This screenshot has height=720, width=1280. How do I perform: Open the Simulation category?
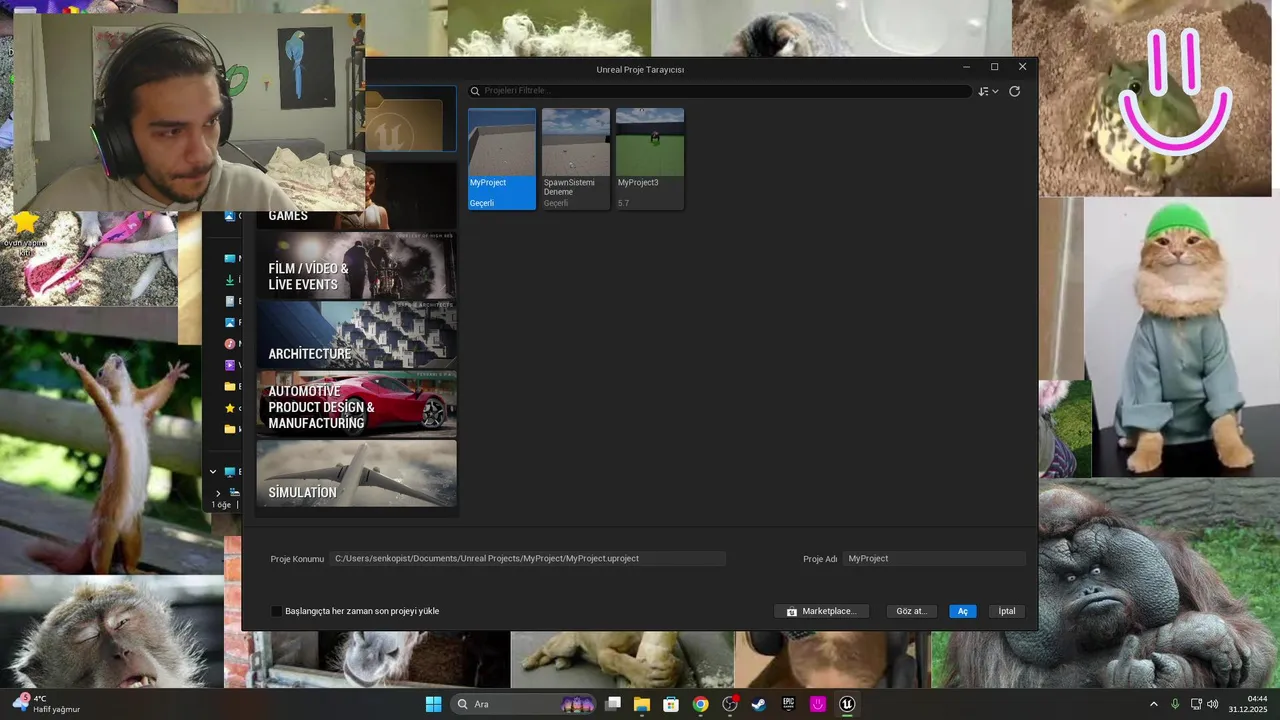click(x=356, y=473)
